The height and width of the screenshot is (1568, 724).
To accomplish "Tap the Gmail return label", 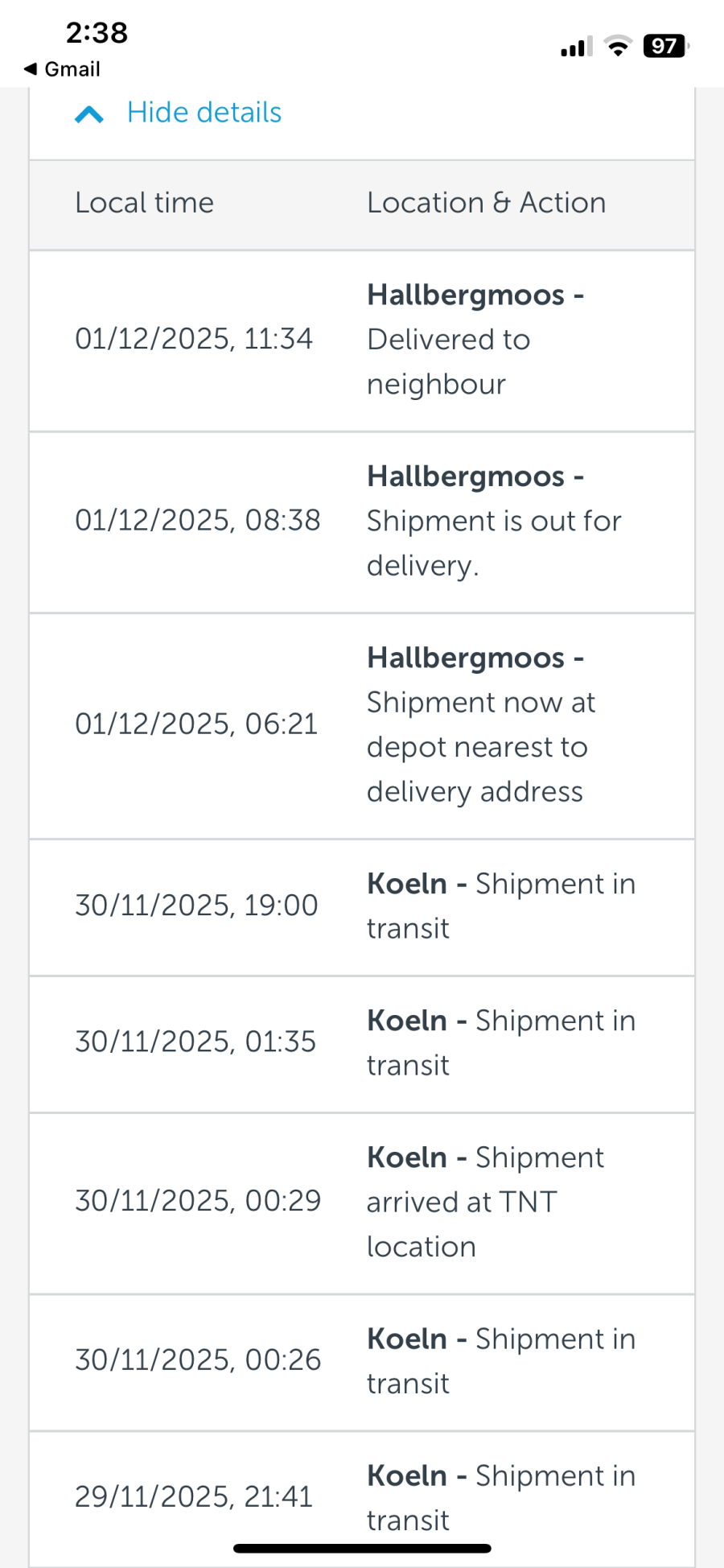I will pos(72,69).
